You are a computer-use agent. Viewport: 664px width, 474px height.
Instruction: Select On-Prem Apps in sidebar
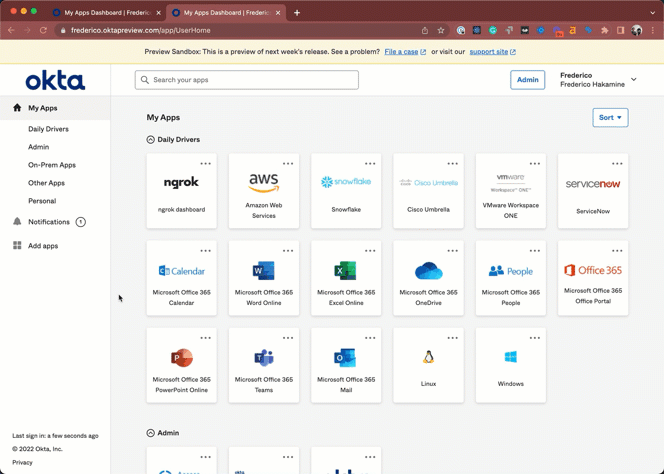pos(52,165)
